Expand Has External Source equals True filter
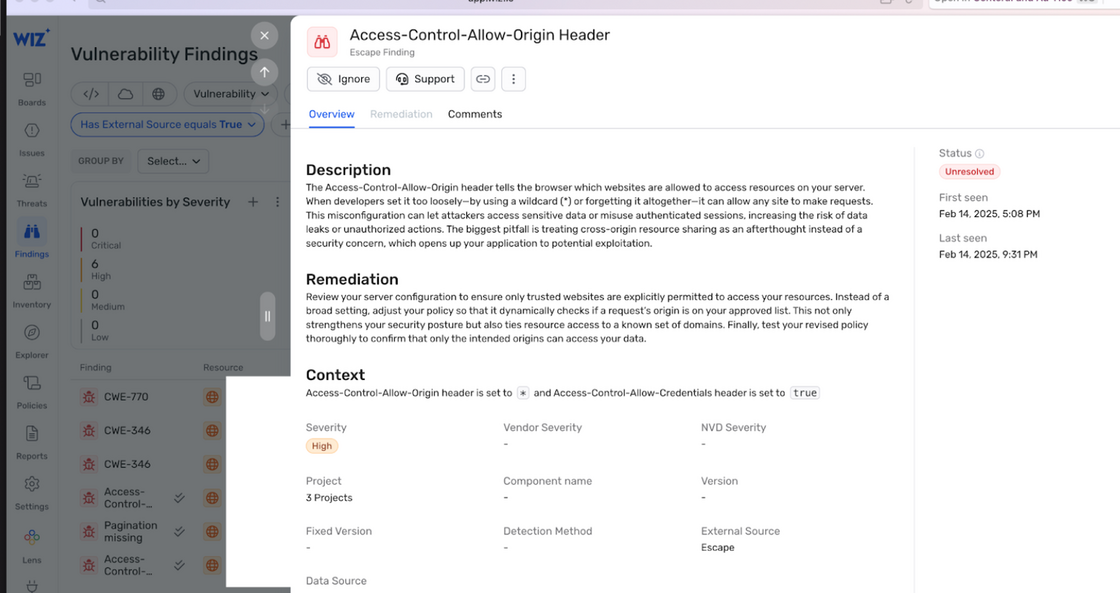This screenshot has height=593, width=1120. coord(168,124)
